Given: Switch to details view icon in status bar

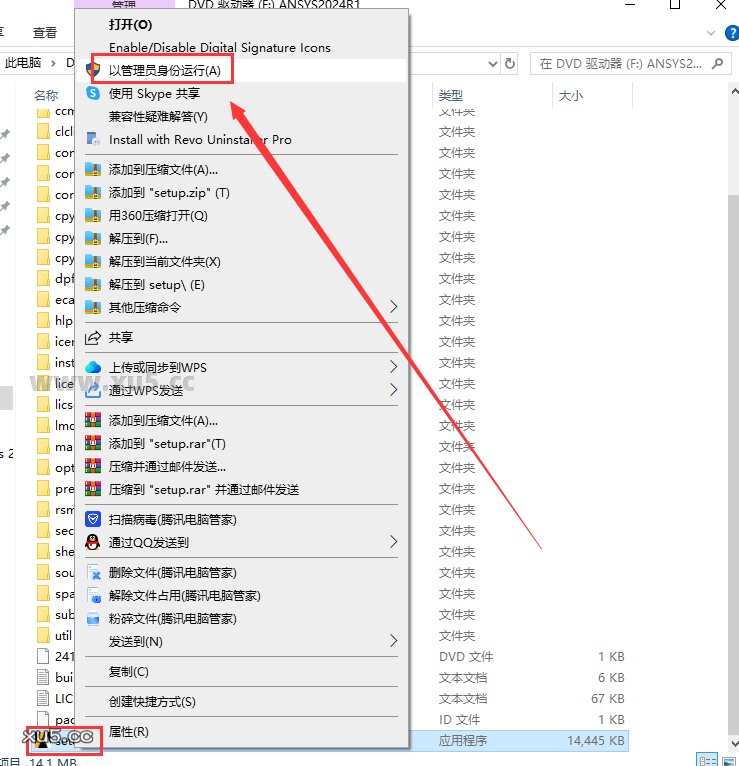Looking at the screenshot, I should coord(707,761).
